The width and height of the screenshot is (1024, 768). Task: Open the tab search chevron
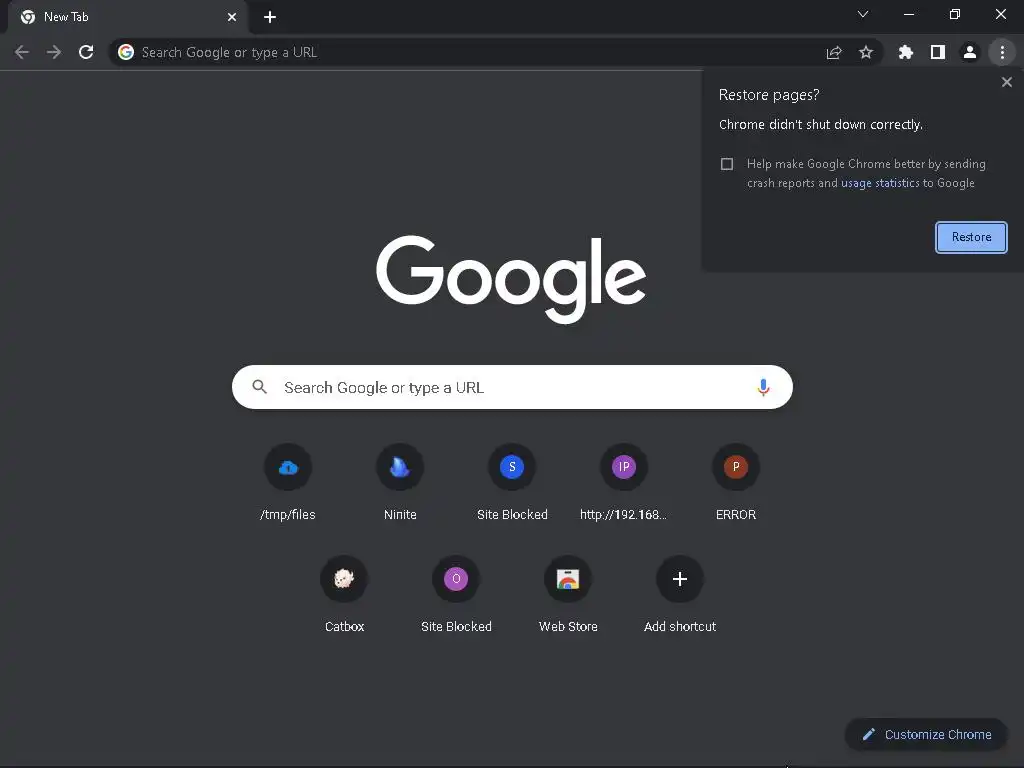863,14
